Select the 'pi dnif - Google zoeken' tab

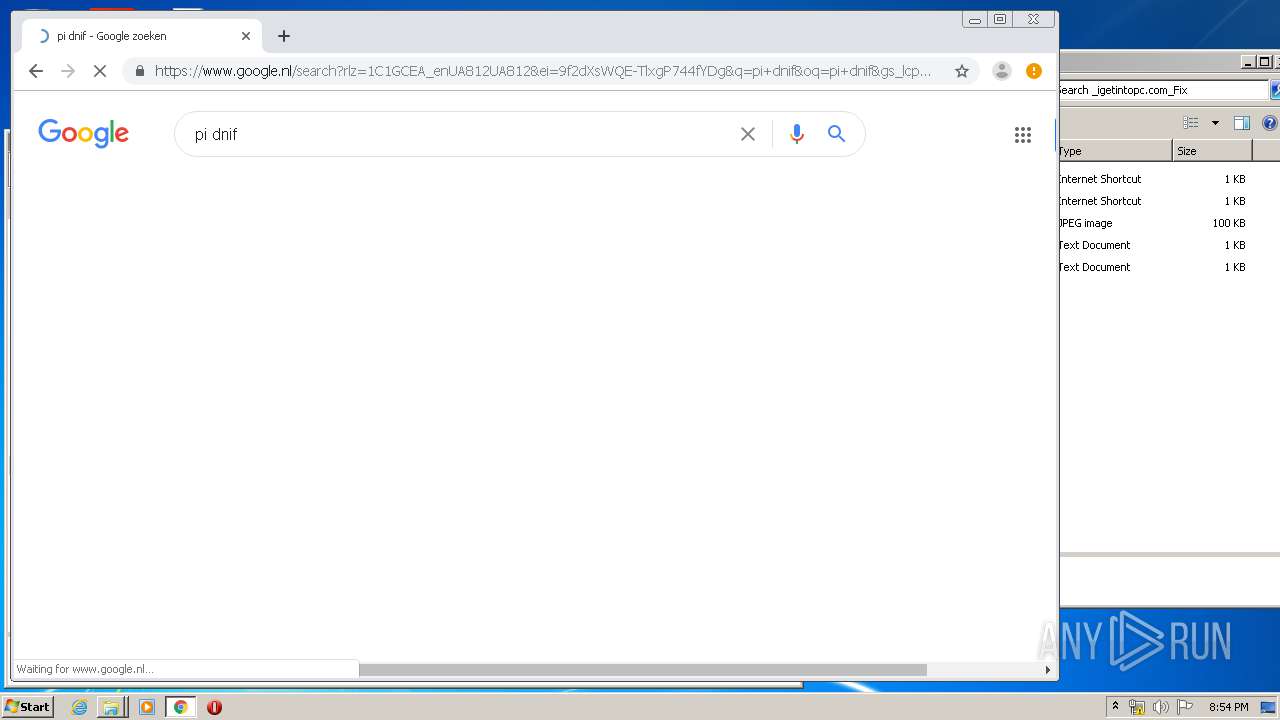(x=142, y=36)
